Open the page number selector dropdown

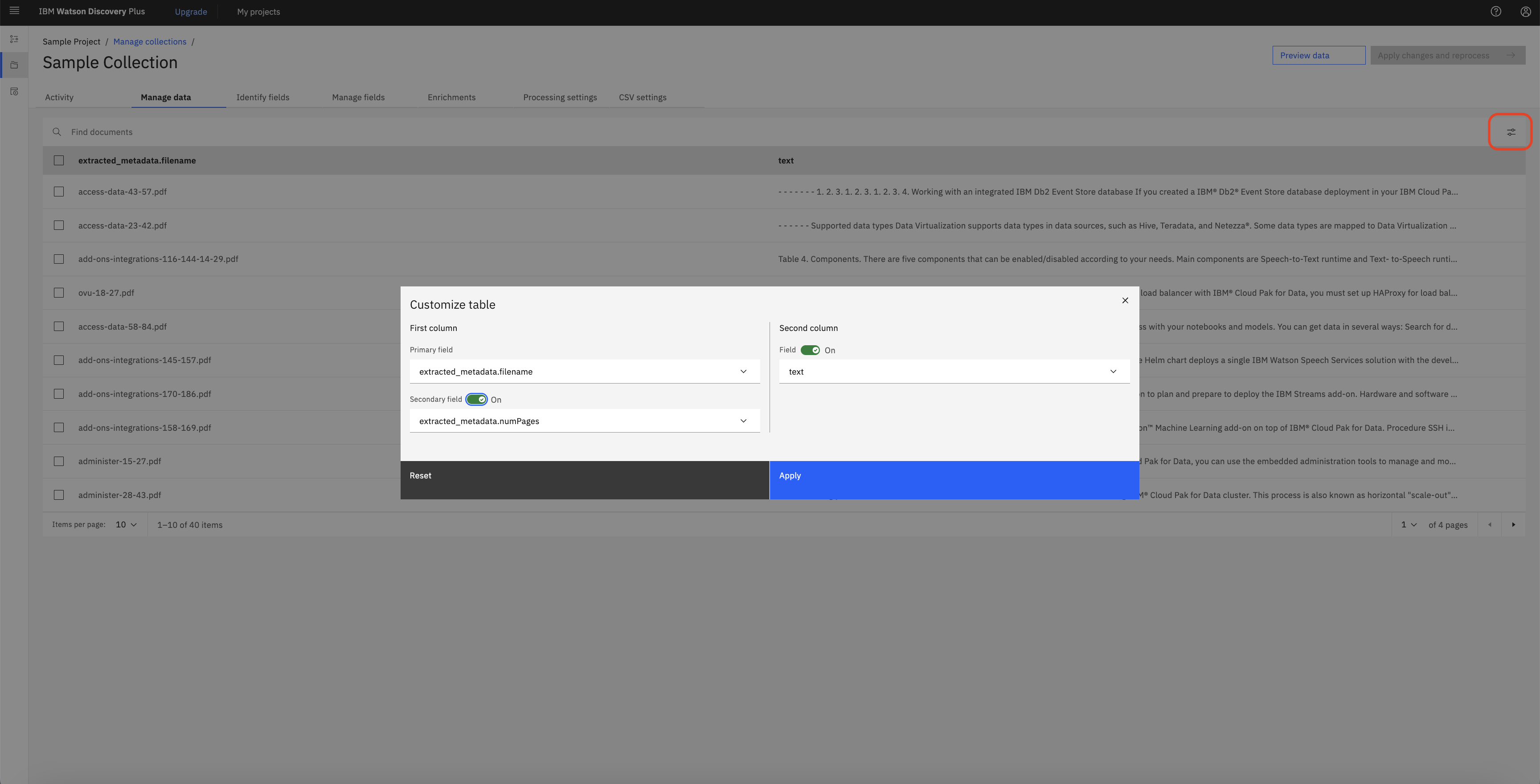click(x=1409, y=525)
